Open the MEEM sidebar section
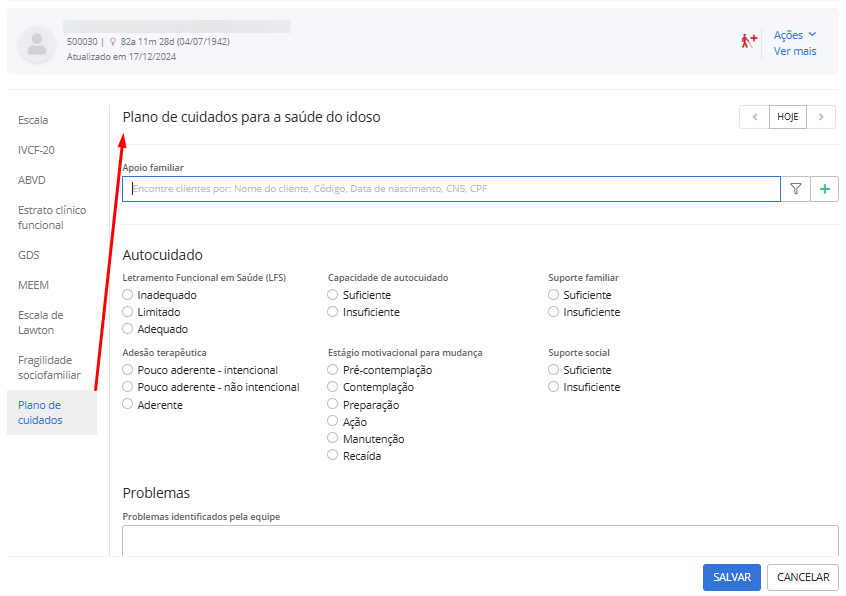 33,285
